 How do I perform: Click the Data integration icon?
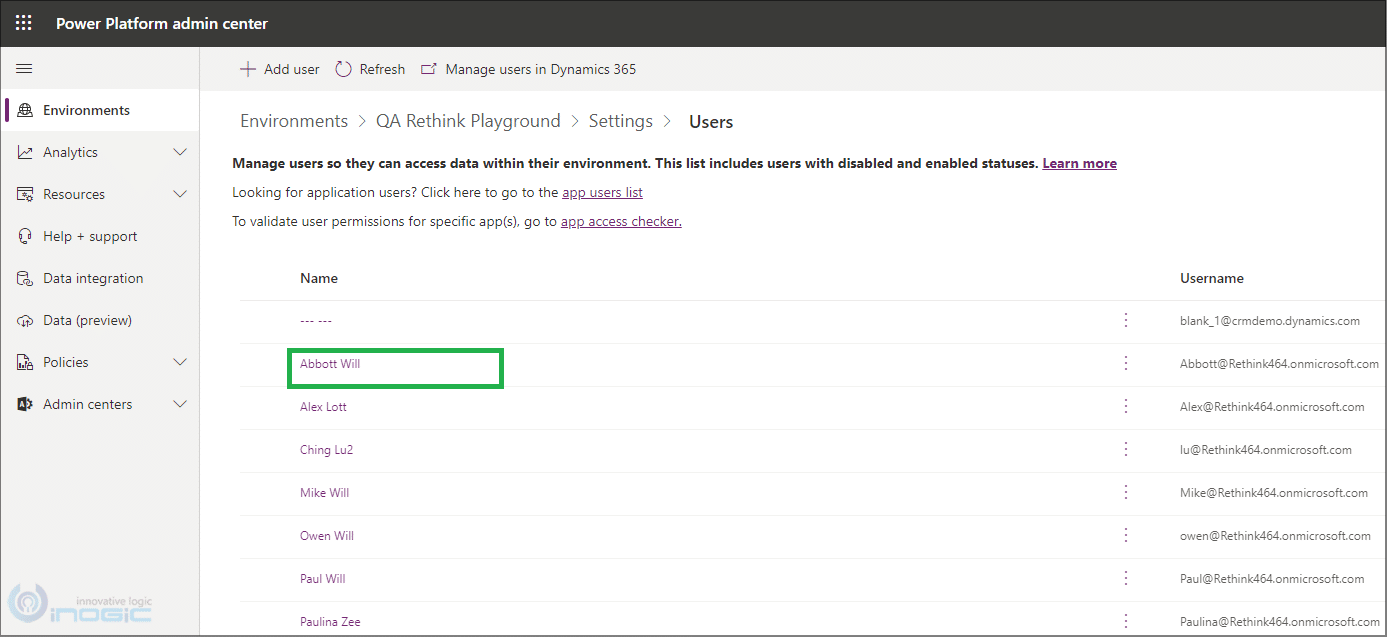click(x=25, y=279)
